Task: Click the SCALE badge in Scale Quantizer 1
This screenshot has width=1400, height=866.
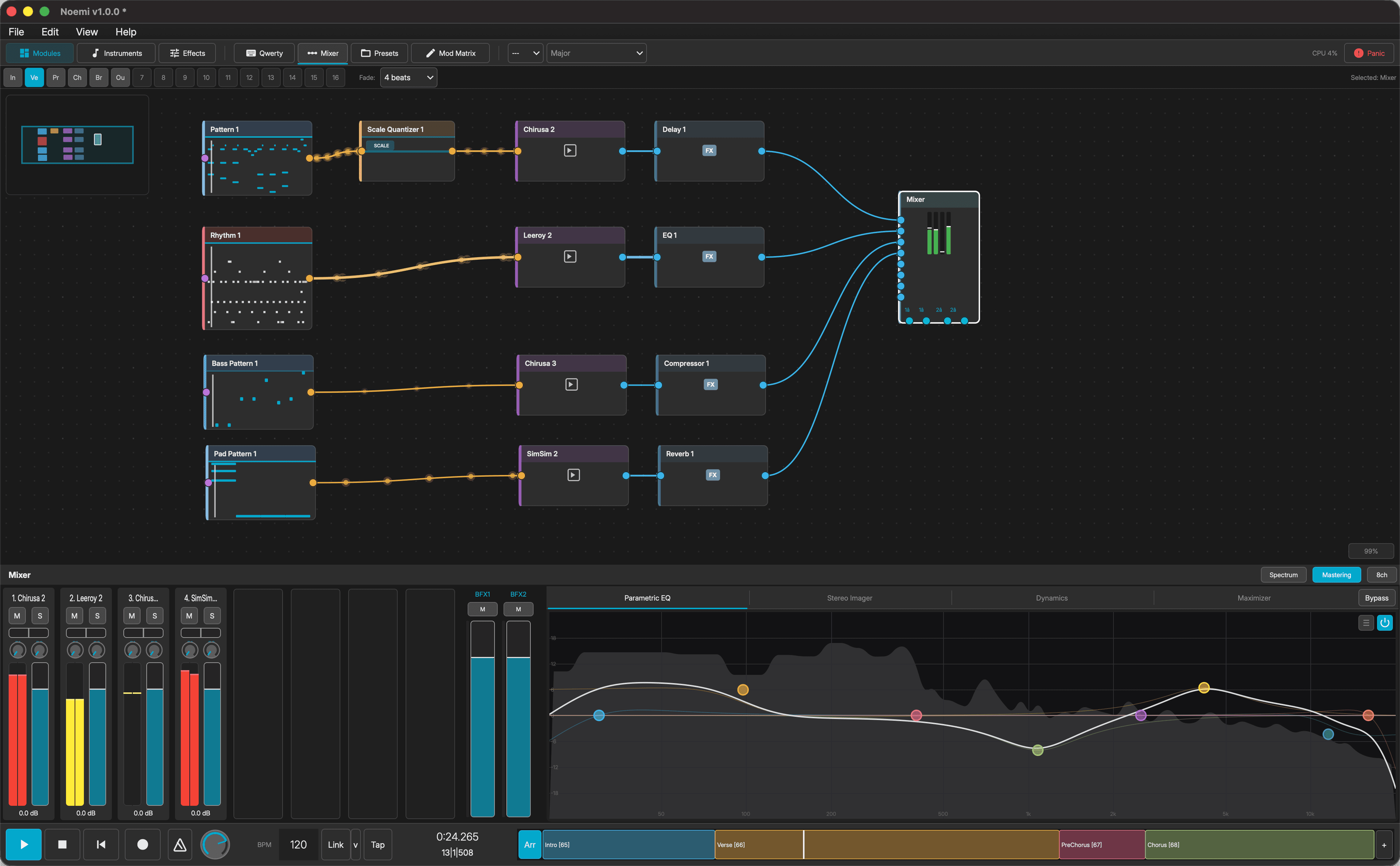Action: tap(381, 146)
